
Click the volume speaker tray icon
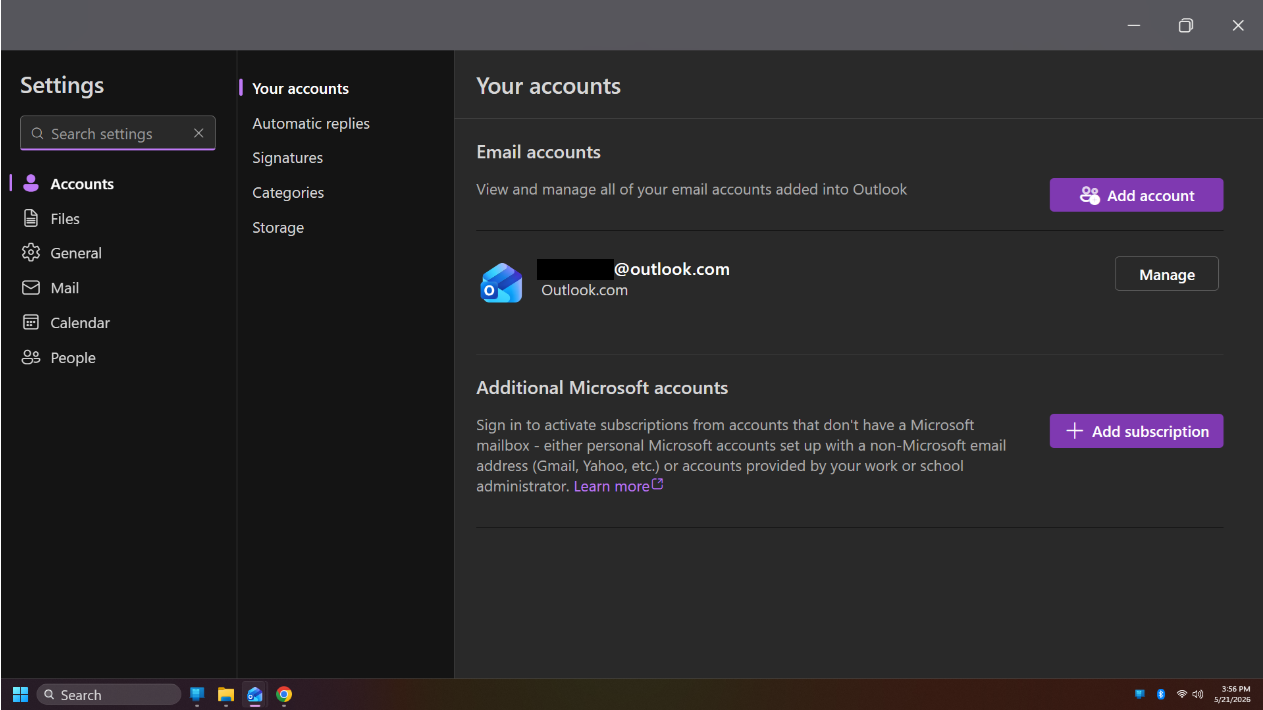[x=1198, y=694]
